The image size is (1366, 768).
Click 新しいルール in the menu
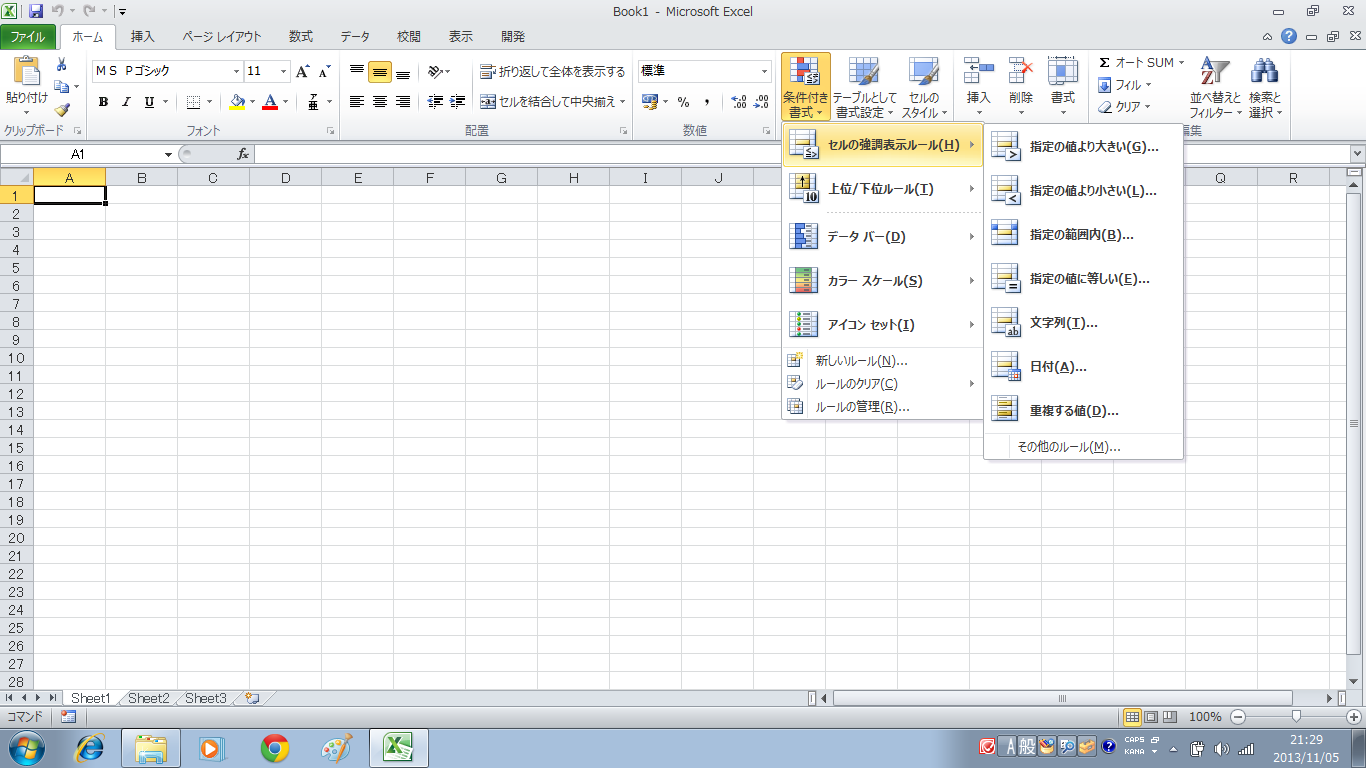(x=860, y=361)
